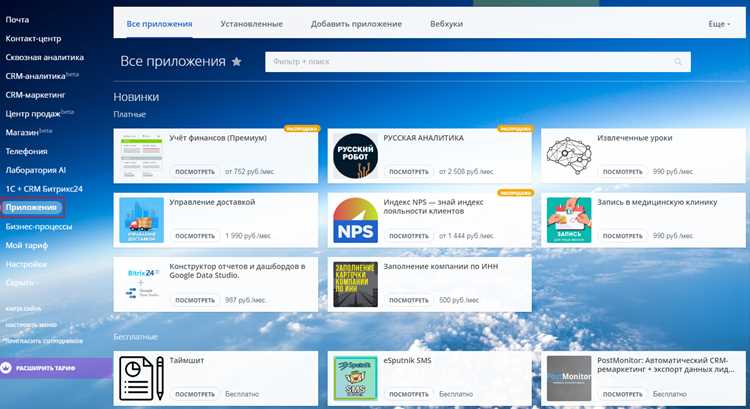This screenshot has width=750, height=409.
Task: Click the search magnifier icon in filter field
Action: point(678,62)
